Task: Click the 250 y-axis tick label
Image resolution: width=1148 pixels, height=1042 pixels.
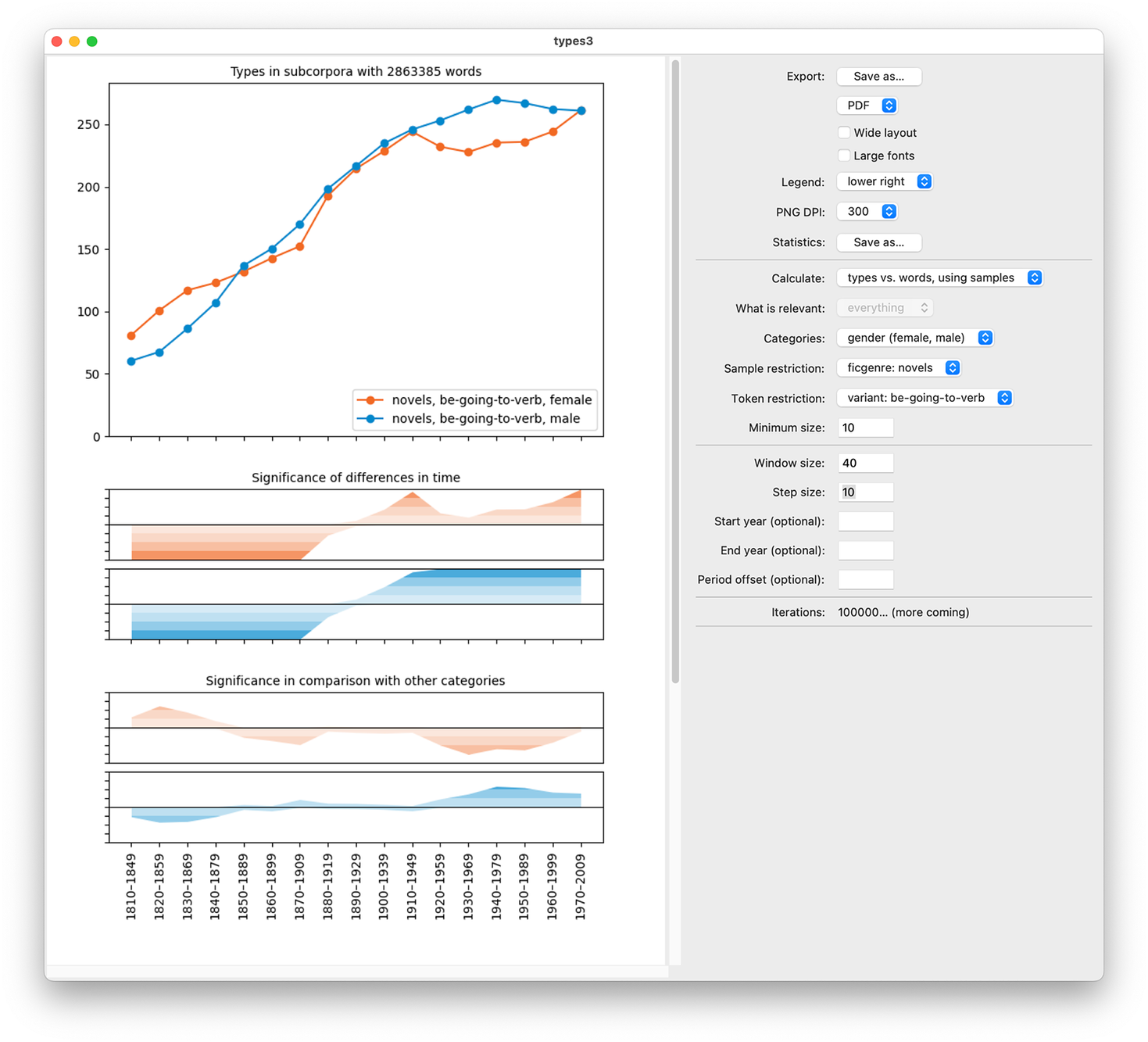Action: coord(88,125)
